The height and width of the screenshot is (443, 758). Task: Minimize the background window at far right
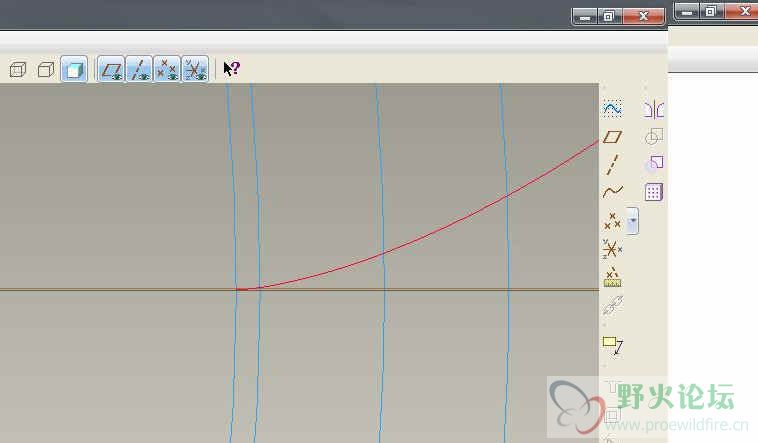(687, 11)
